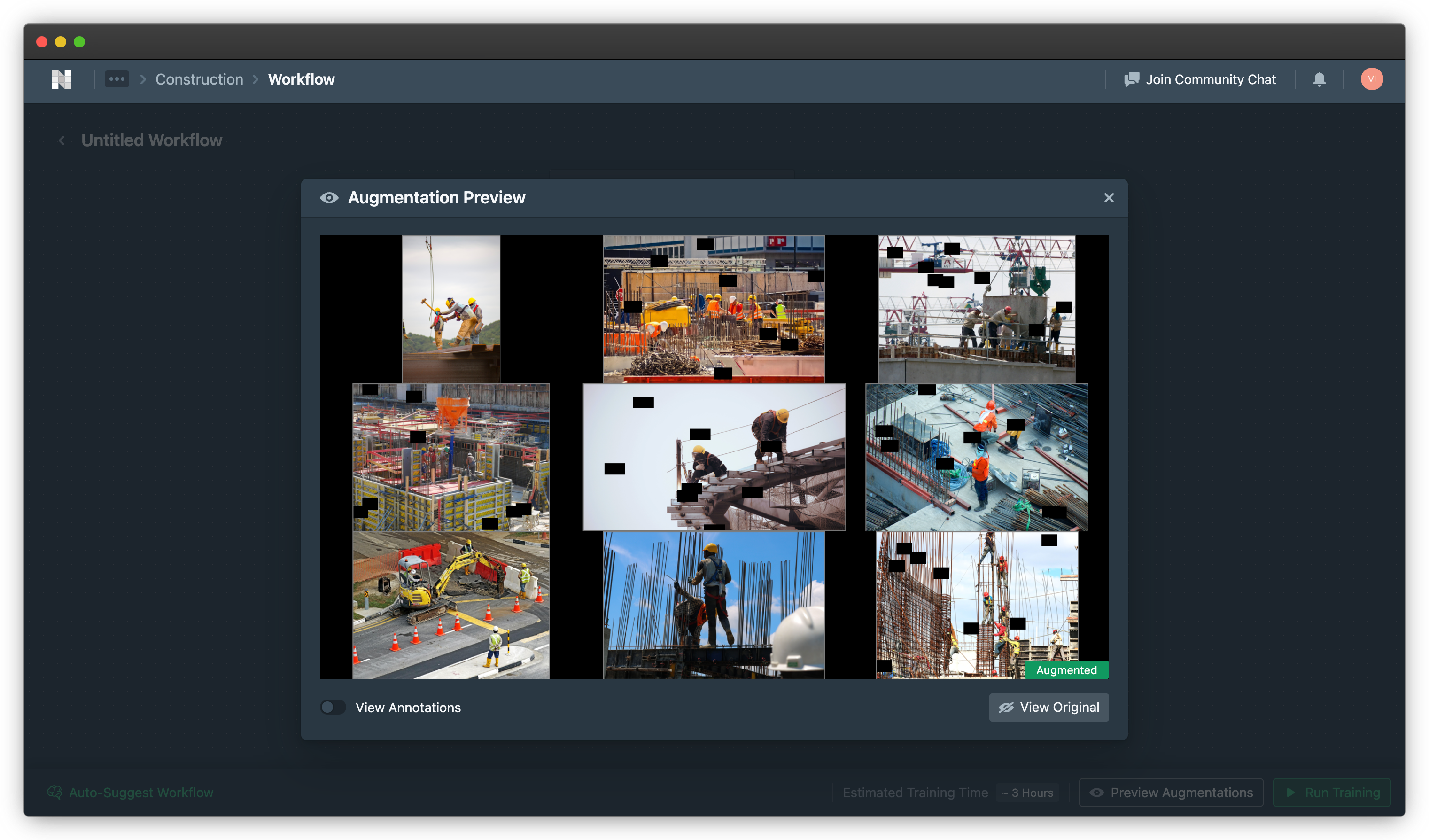Click the eye icon in Augmentation Preview header
This screenshot has height=840, width=1429.
point(329,198)
